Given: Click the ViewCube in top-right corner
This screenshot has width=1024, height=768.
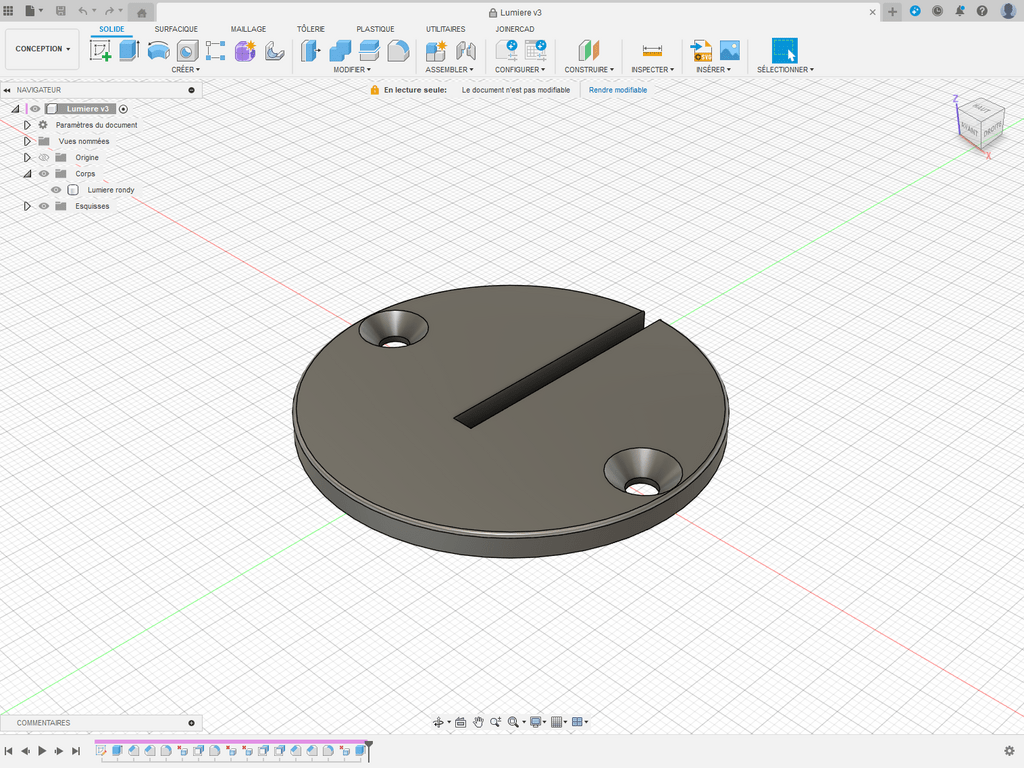Looking at the screenshot, I should tap(980, 122).
